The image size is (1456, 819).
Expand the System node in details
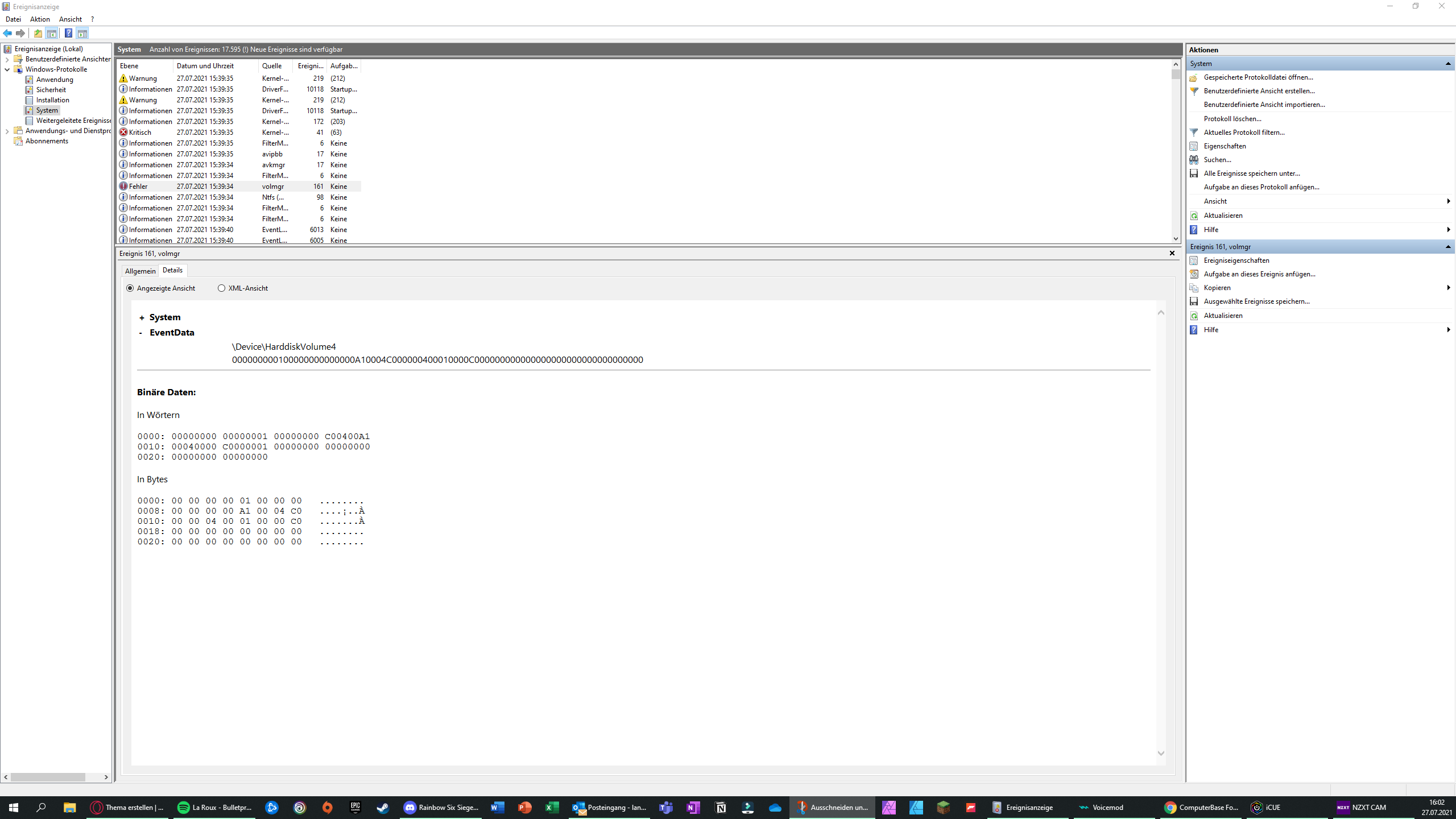(x=142, y=318)
